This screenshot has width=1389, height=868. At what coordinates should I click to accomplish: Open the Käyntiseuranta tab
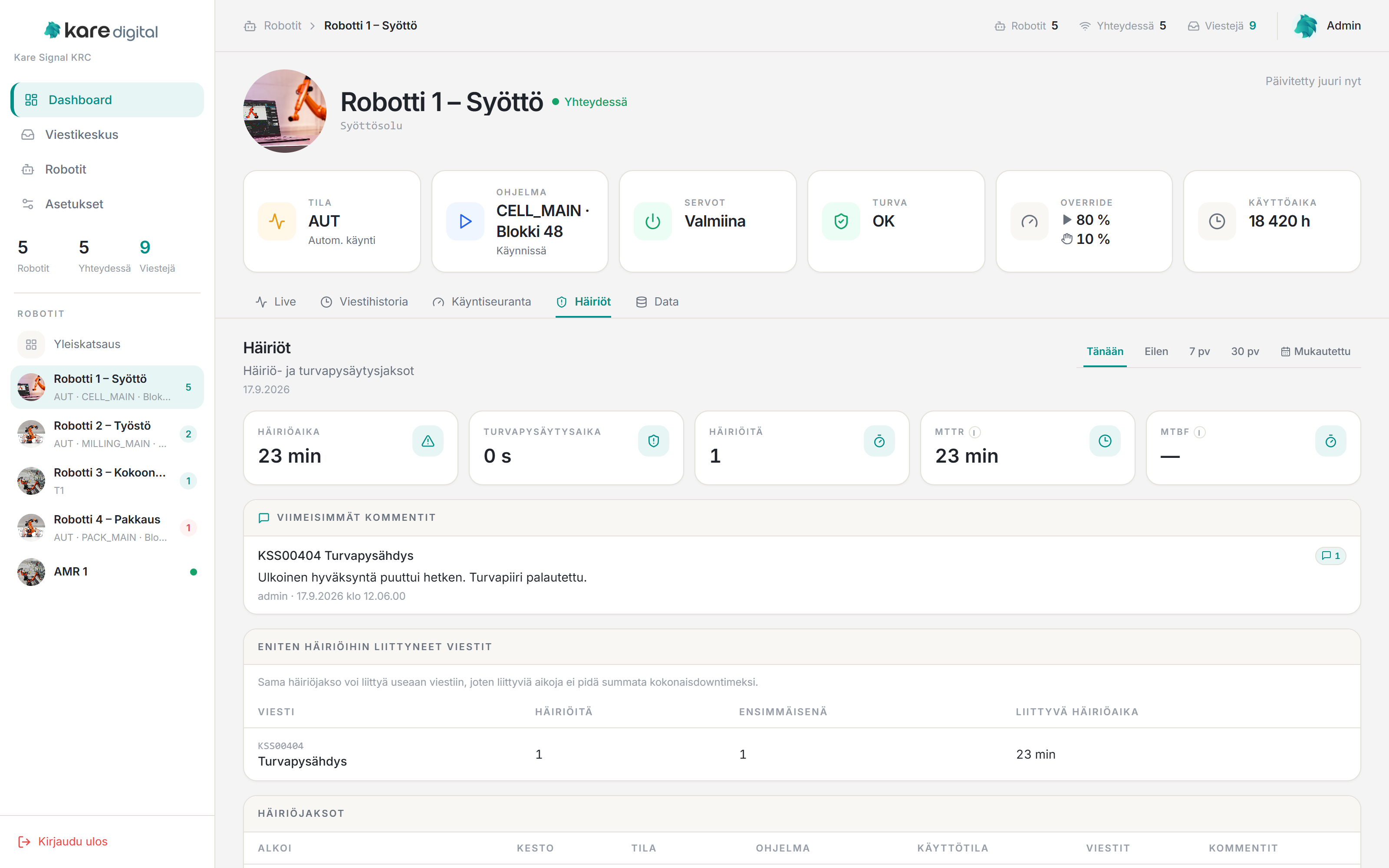coord(481,302)
